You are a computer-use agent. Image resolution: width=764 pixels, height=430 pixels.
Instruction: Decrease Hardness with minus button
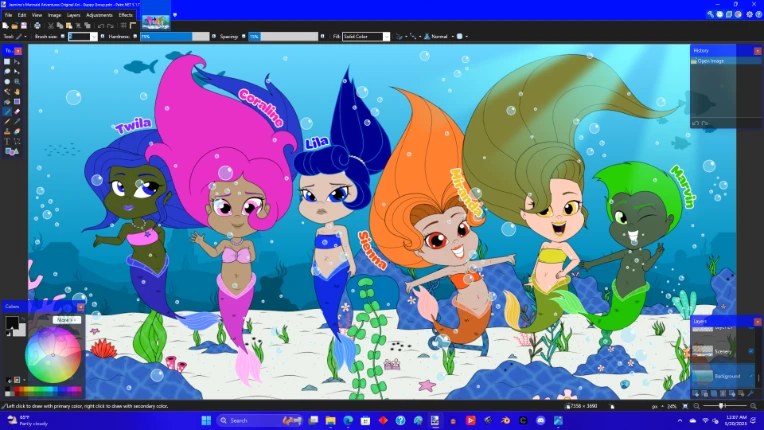point(135,37)
